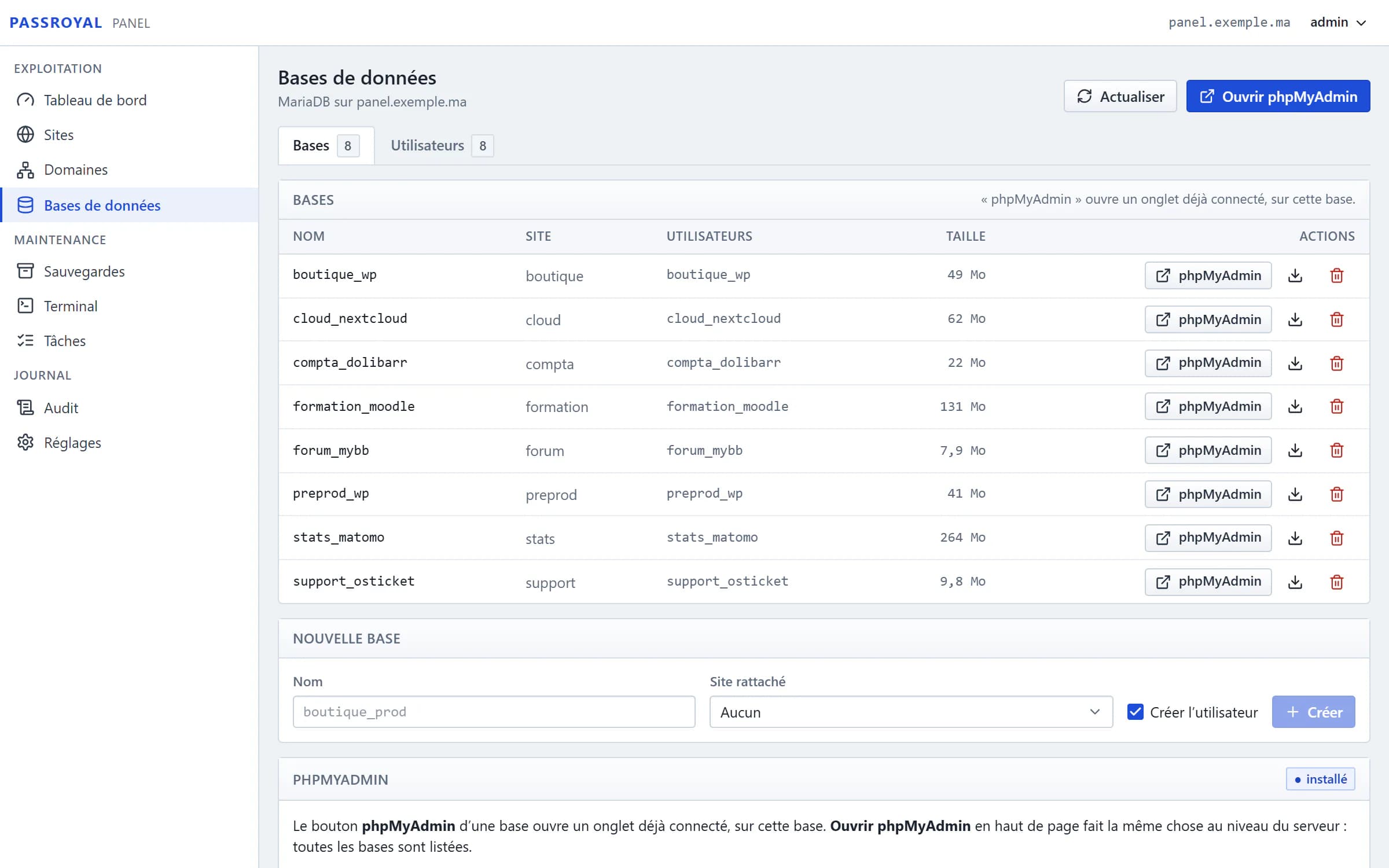Screen dimensions: 1389x868
Task: Click the Créer button
Action: click(1313, 712)
